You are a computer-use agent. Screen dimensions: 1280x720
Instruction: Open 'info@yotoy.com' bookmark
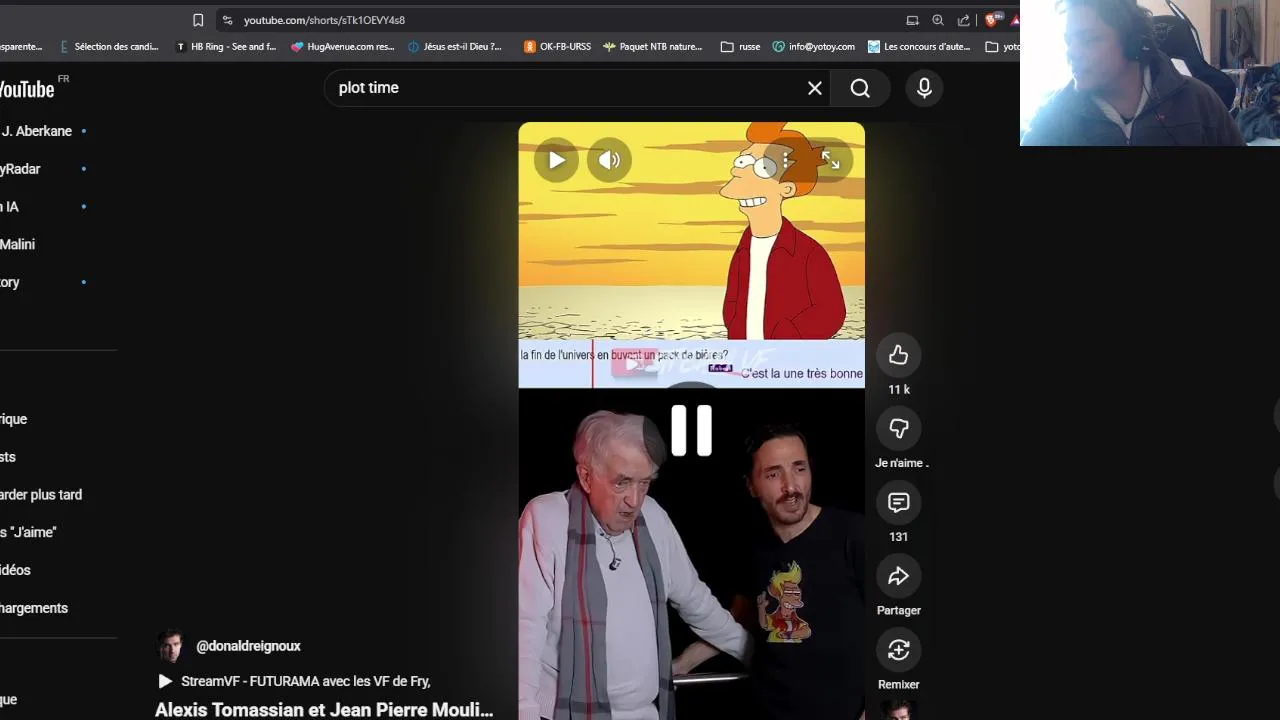pos(813,46)
